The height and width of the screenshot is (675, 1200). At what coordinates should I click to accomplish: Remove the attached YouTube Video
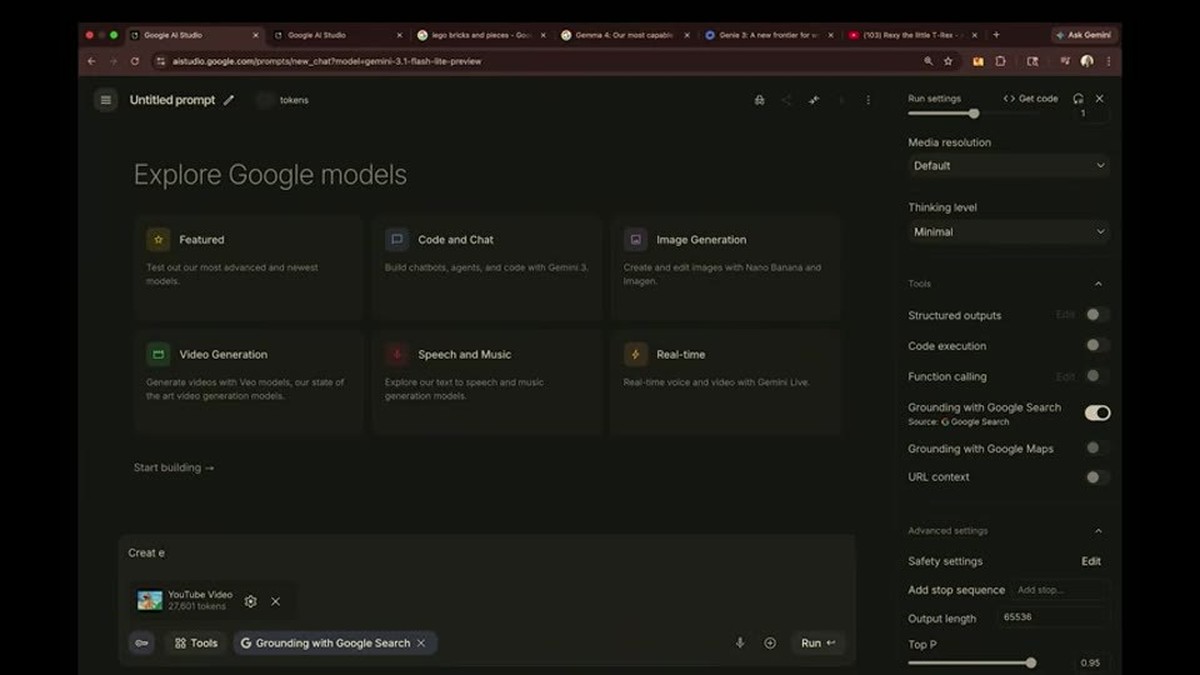pyautogui.click(x=275, y=601)
